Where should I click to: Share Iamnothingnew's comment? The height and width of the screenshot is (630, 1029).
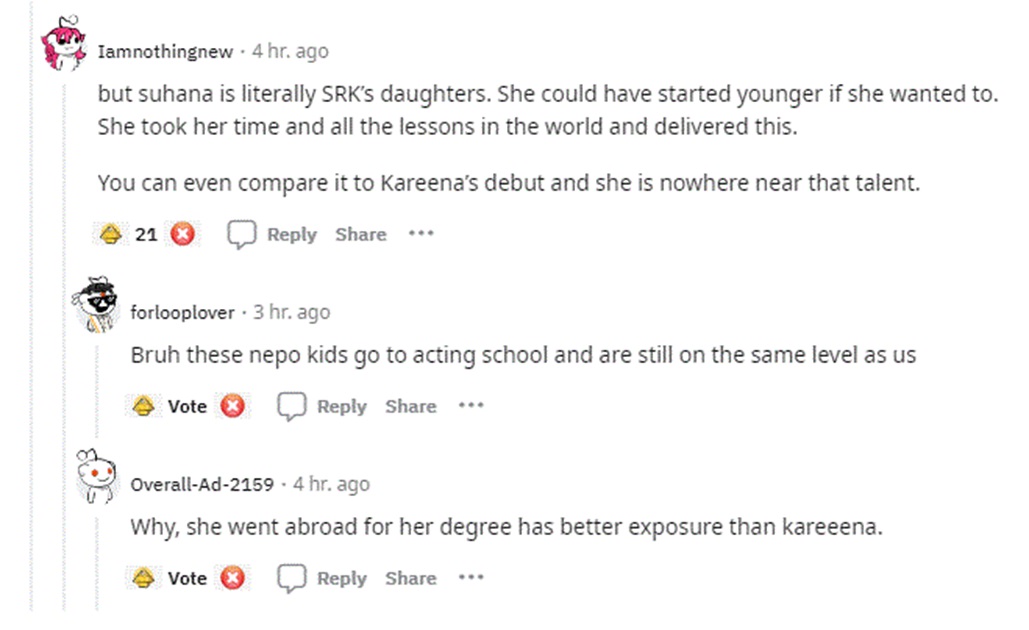[360, 235]
